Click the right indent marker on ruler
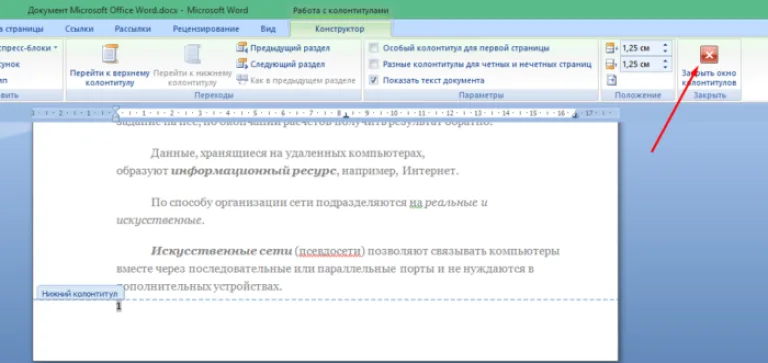768x363 pixels. pyautogui.click(x=576, y=115)
